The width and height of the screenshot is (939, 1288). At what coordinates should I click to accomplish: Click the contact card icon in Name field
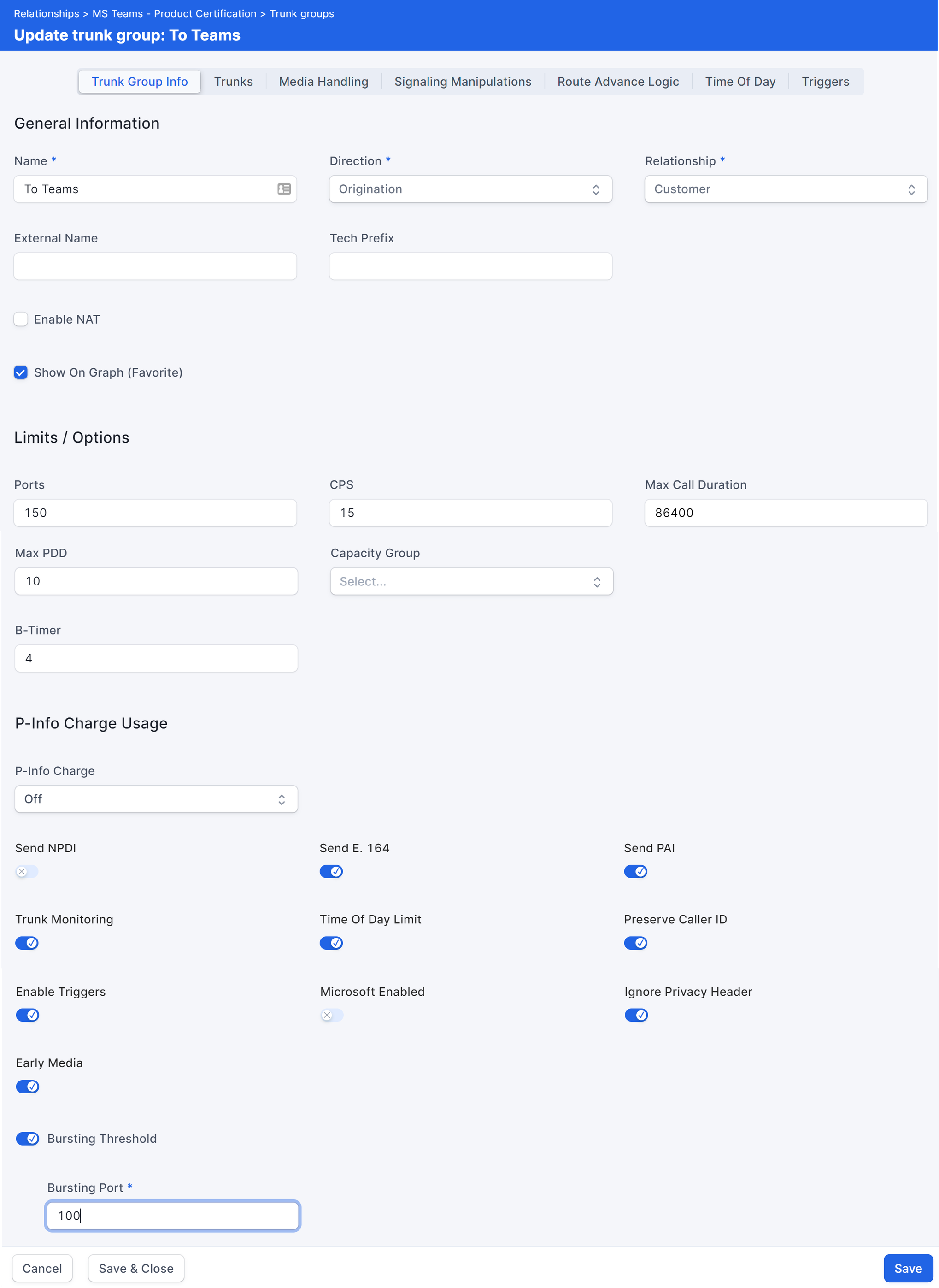[x=284, y=189]
